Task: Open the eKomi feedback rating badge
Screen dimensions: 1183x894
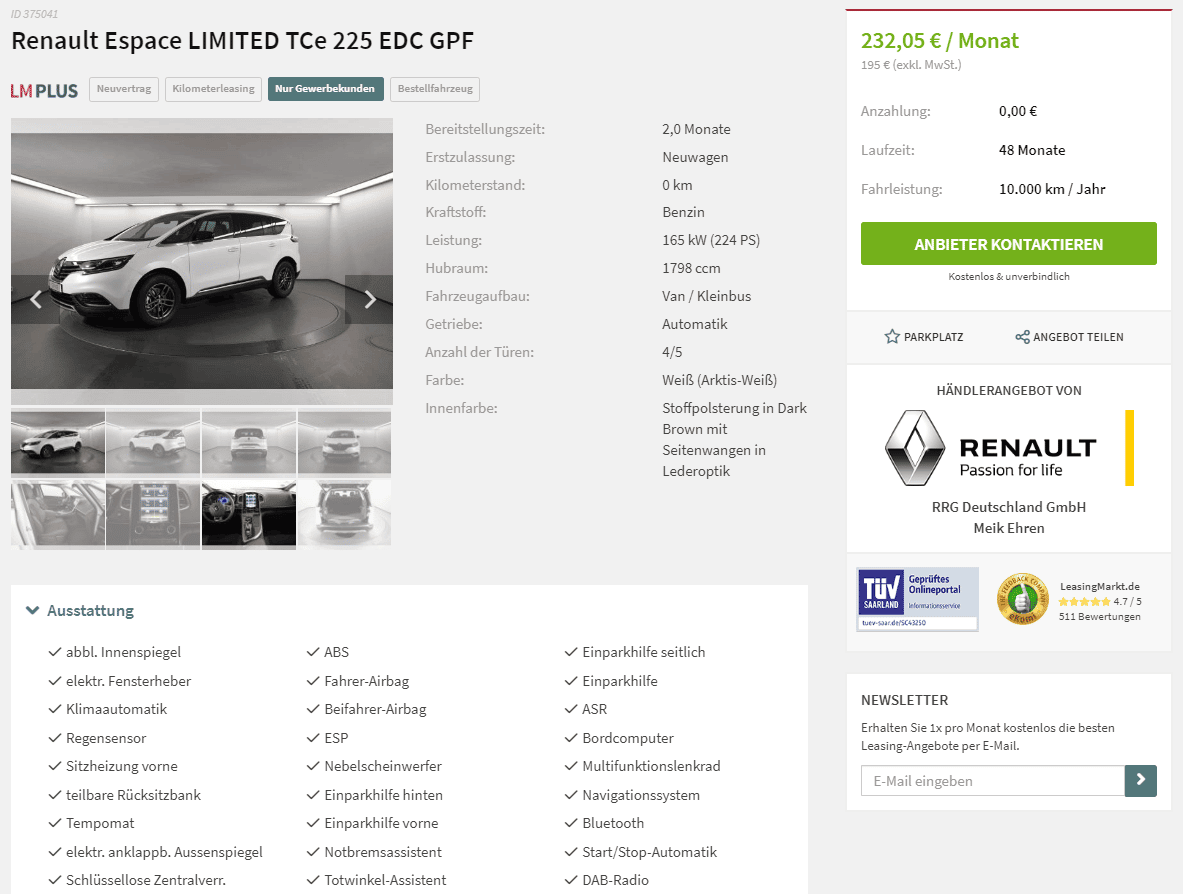Action: (1022, 599)
